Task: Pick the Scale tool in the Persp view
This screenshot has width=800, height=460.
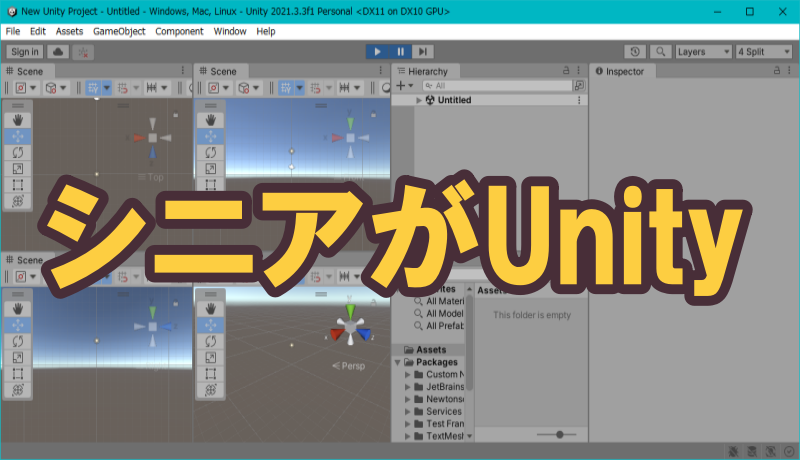Action: pos(211,357)
